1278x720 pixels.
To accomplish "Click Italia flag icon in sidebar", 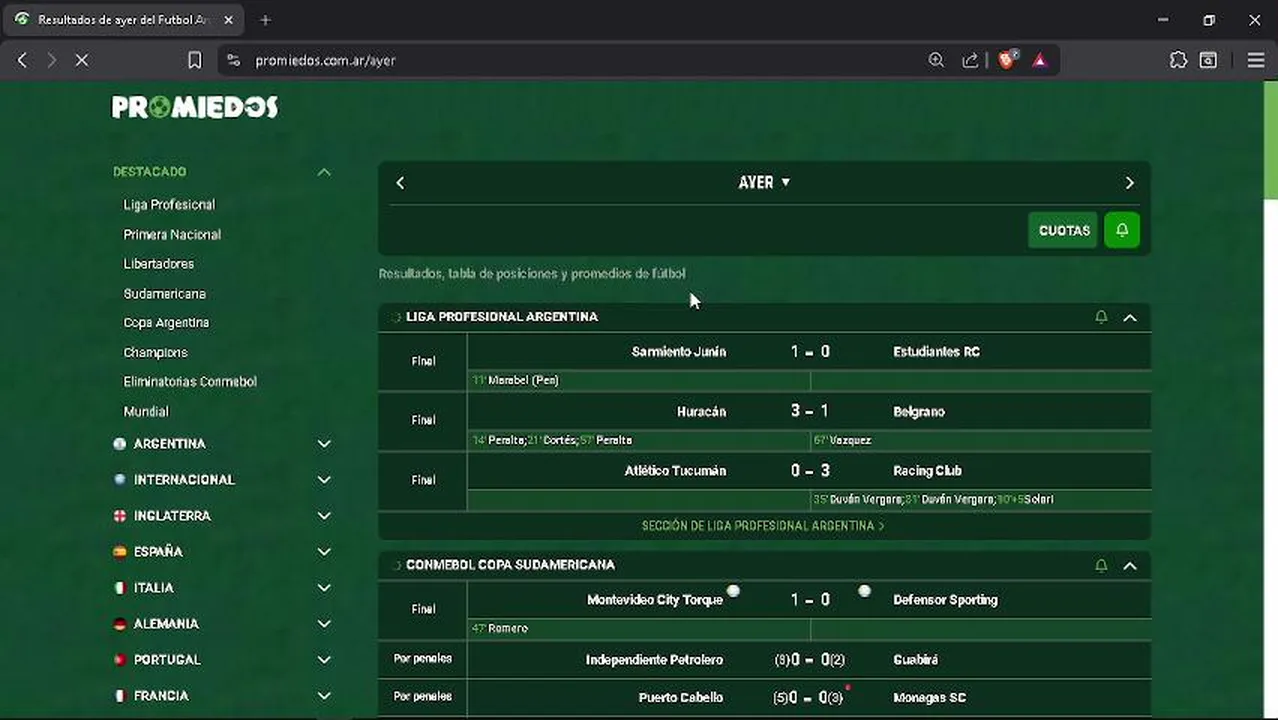I will [120, 588].
